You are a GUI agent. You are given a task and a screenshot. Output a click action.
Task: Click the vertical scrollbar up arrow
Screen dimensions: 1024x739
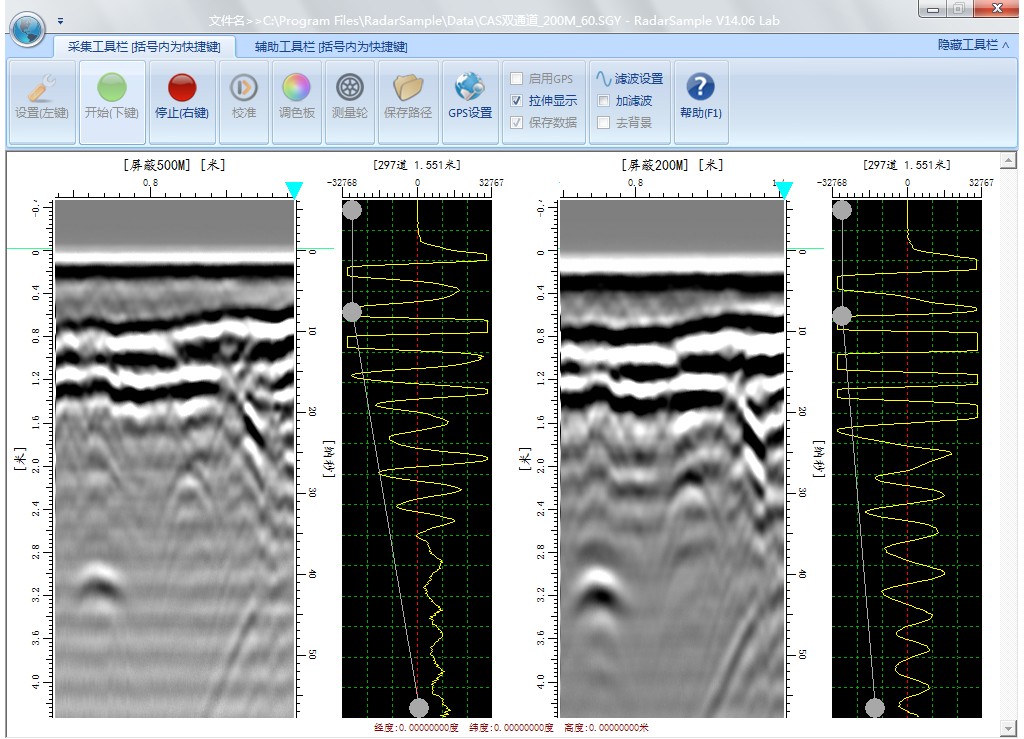click(x=1008, y=161)
